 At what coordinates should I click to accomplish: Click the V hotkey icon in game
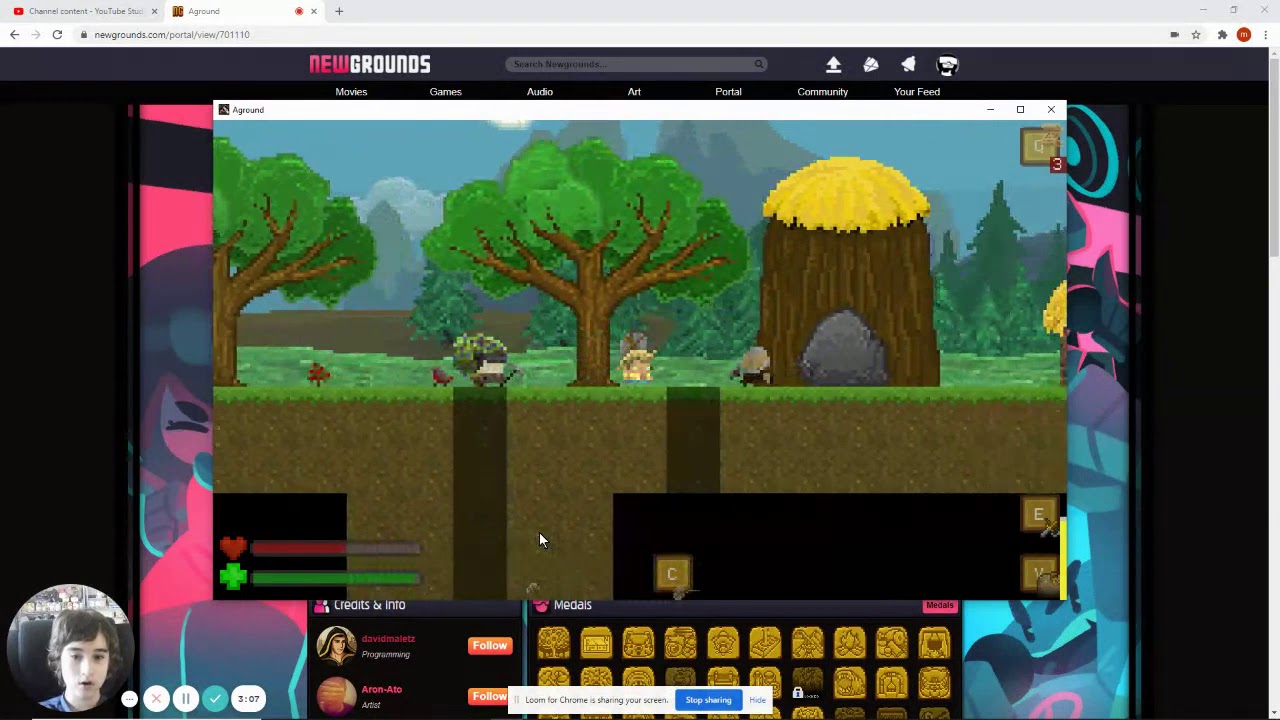click(x=1038, y=574)
